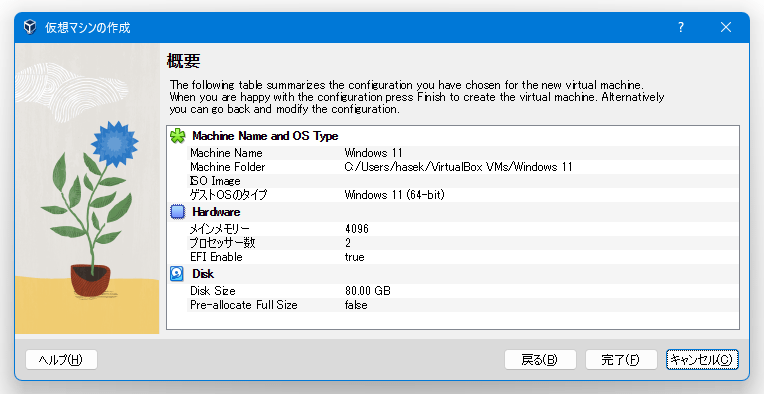Click the green Machine Name and OS Type icon
Image resolution: width=764 pixels, height=394 pixels.
tap(178, 136)
